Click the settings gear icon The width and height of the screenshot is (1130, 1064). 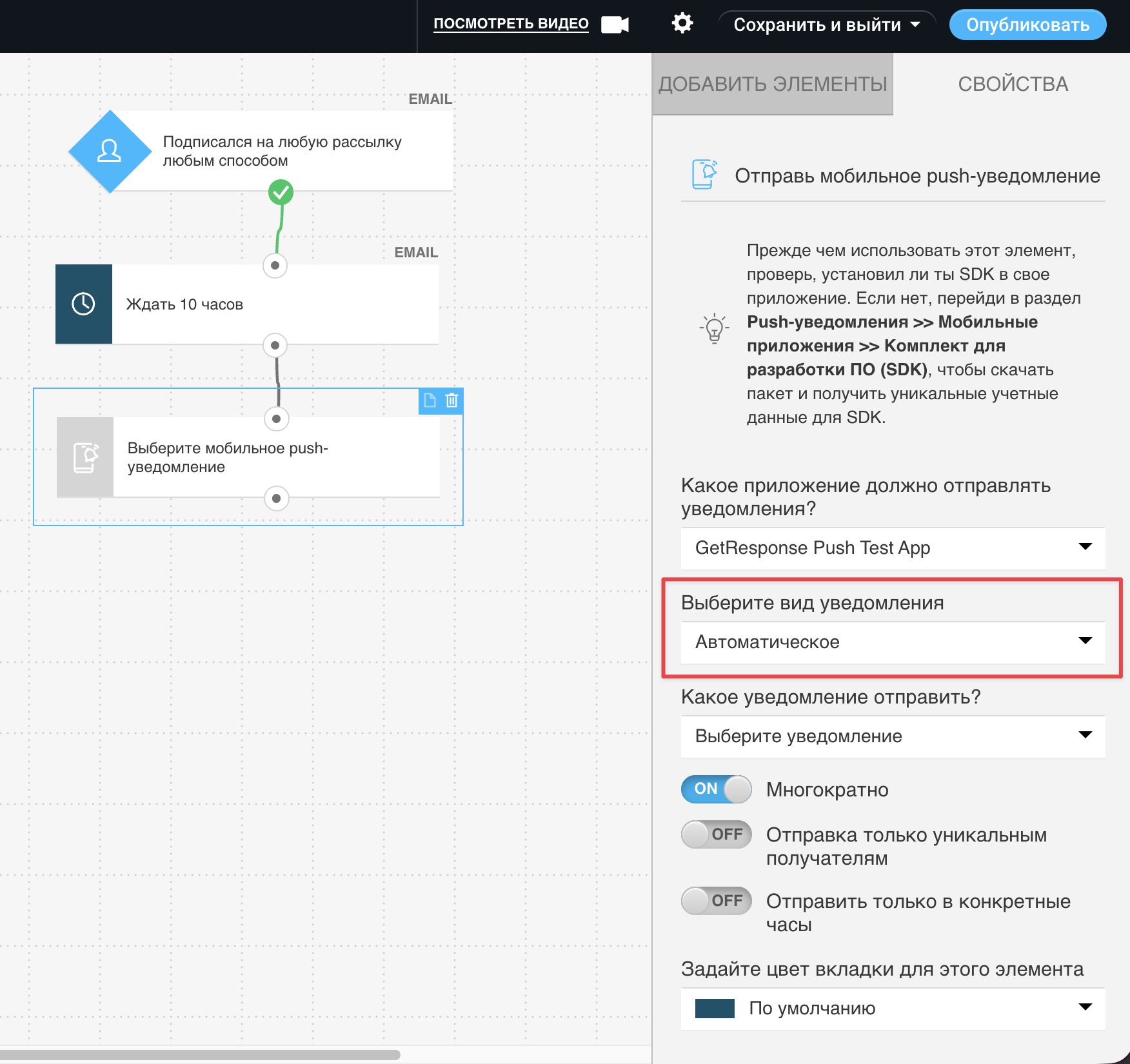coord(682,24)
